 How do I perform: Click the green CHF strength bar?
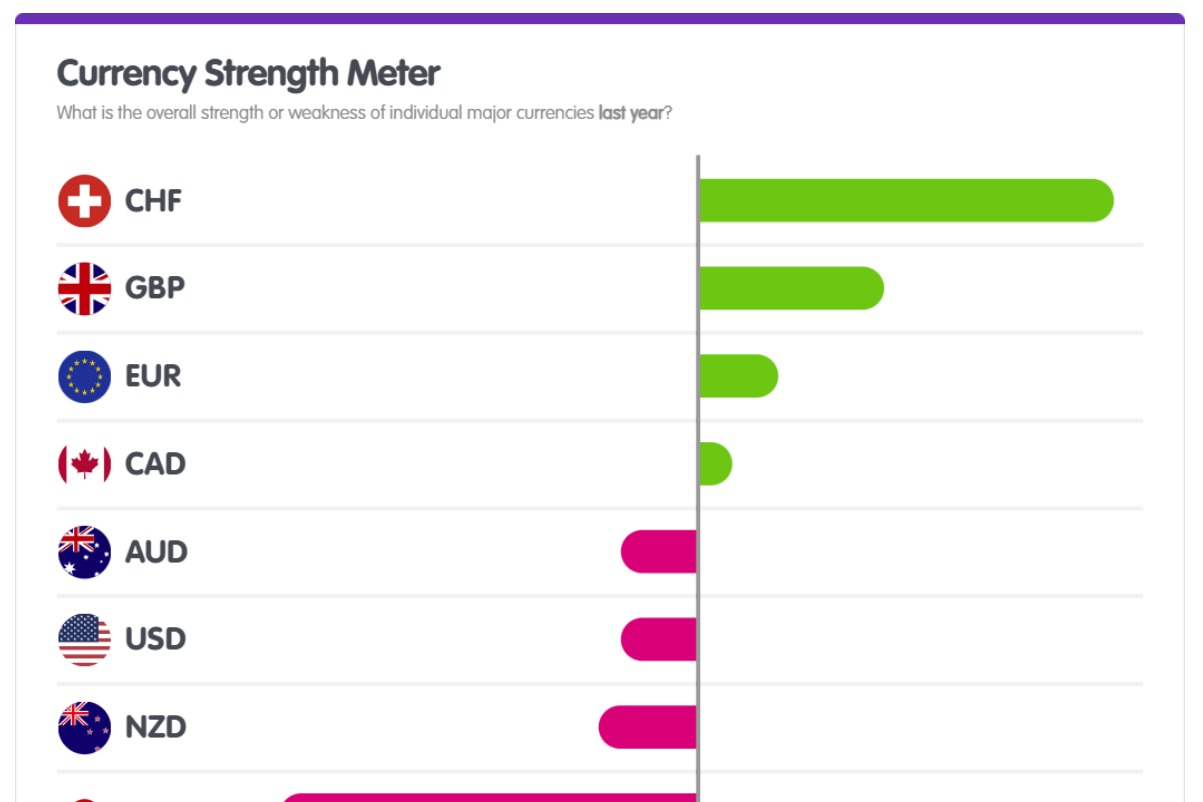point(905,200)
